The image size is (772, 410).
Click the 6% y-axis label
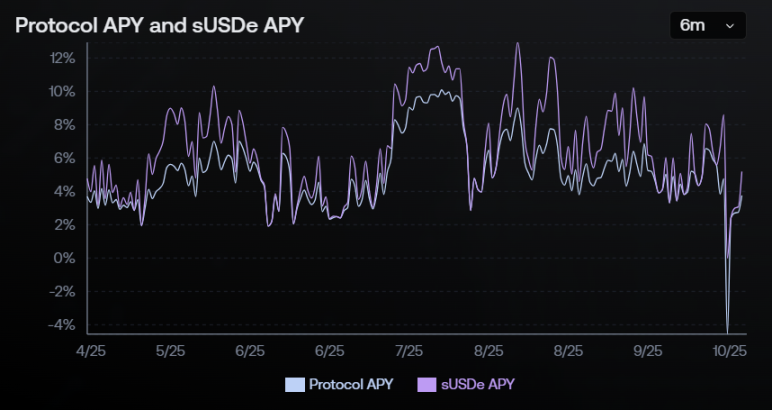66,158
